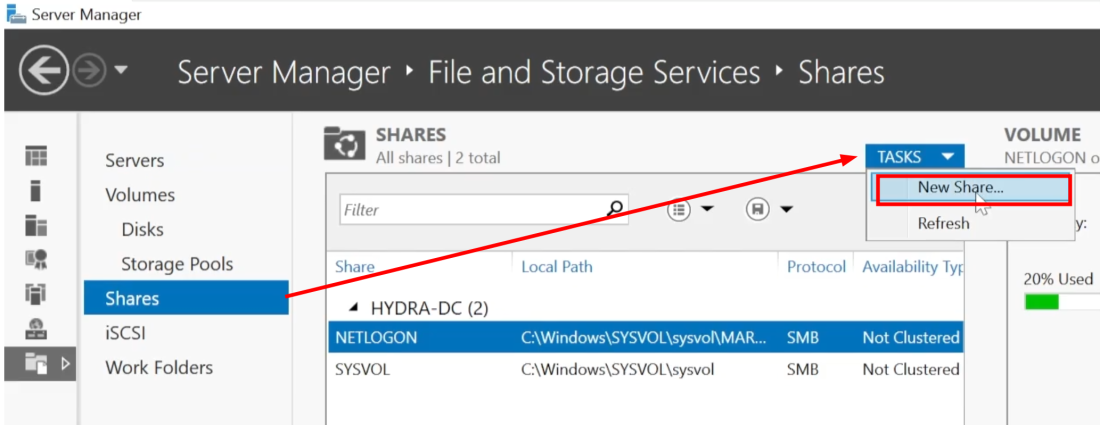The height and width of the screenshot is (425, 1100).
Task: Open the navigation history dropdown arrow
Action: [121, 71]
